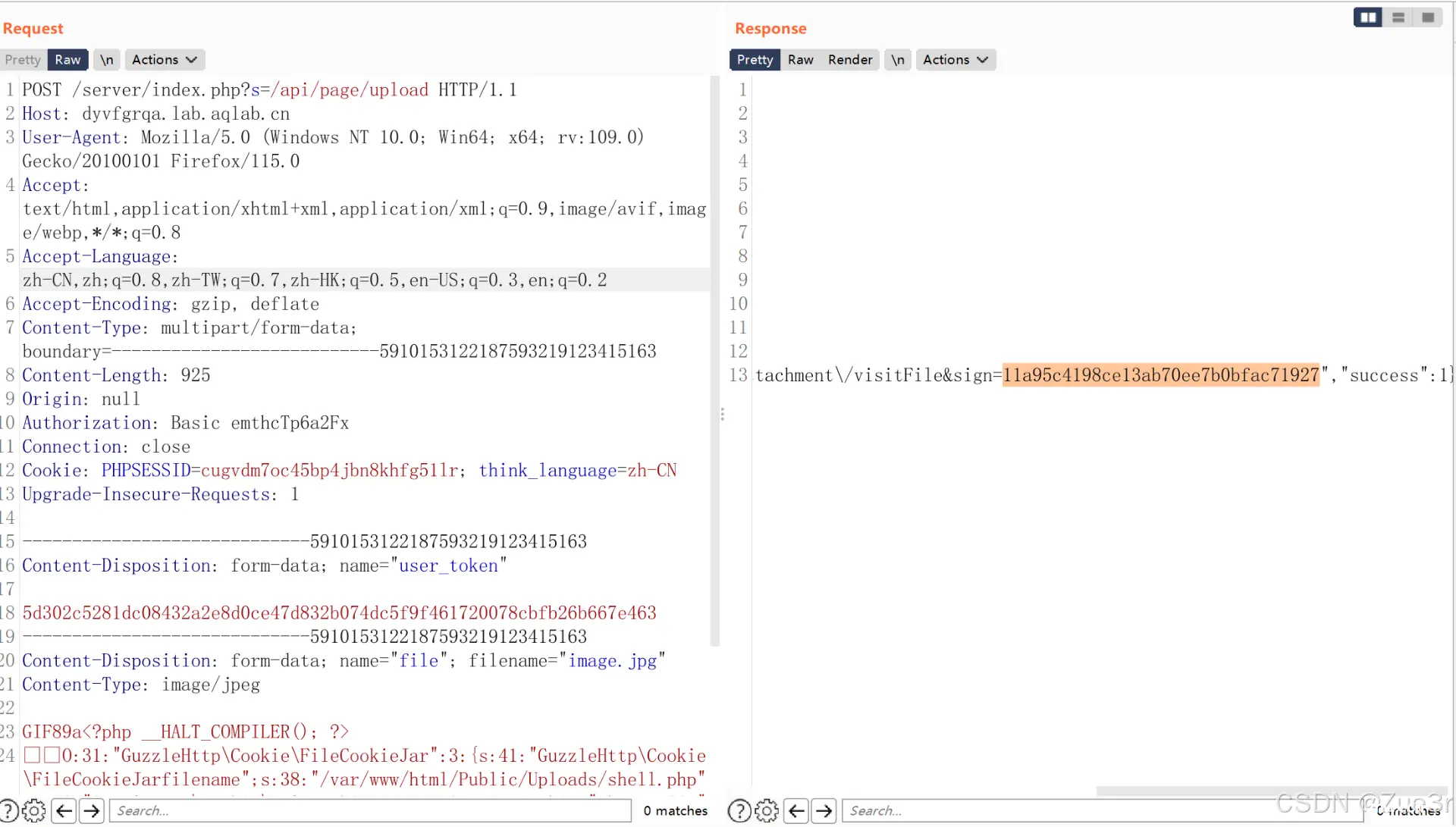Switch Response view to Pretty tab
The height and width of the screenshot is (827, 1456).
coord(755,59)
